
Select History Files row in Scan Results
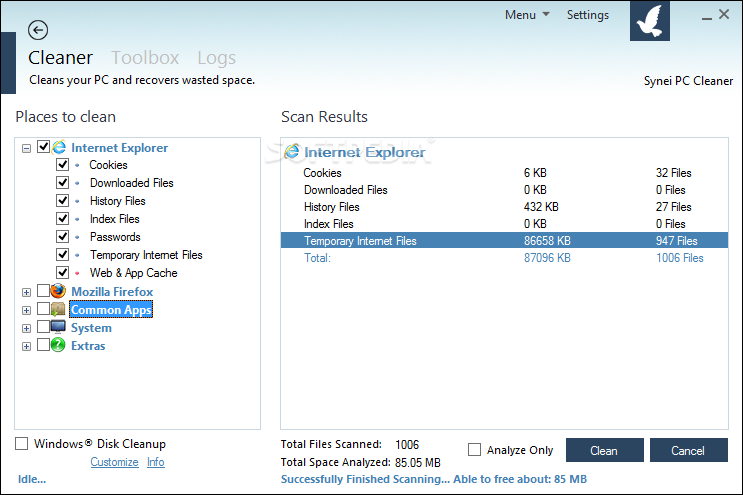point(504,207)
